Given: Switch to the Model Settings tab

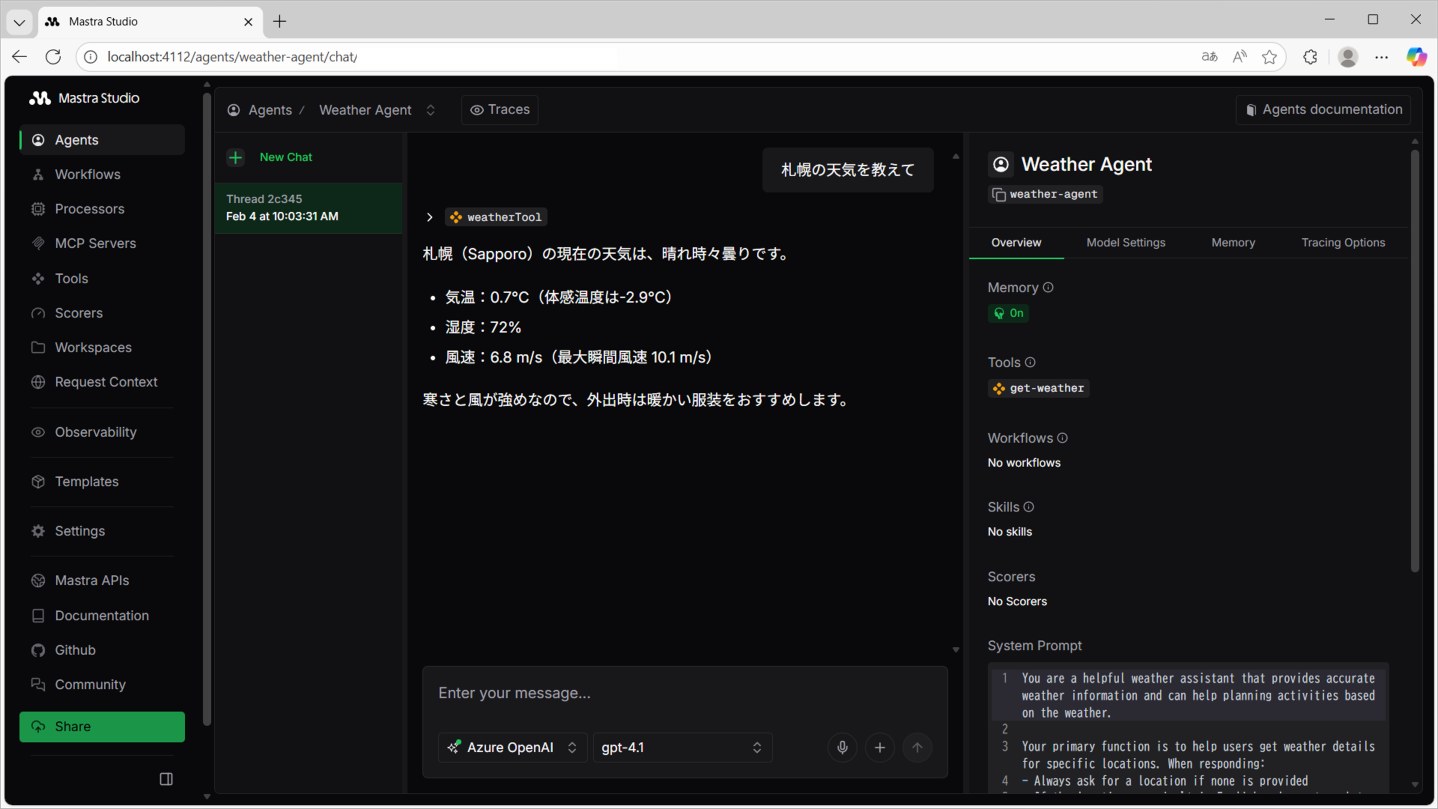Looking at the screenshot, I should [1125, 243].
